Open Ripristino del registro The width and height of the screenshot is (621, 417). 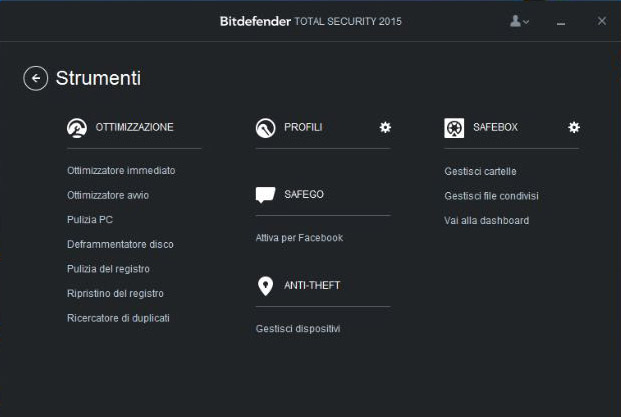pyautogui.click(x=115, y=293)
